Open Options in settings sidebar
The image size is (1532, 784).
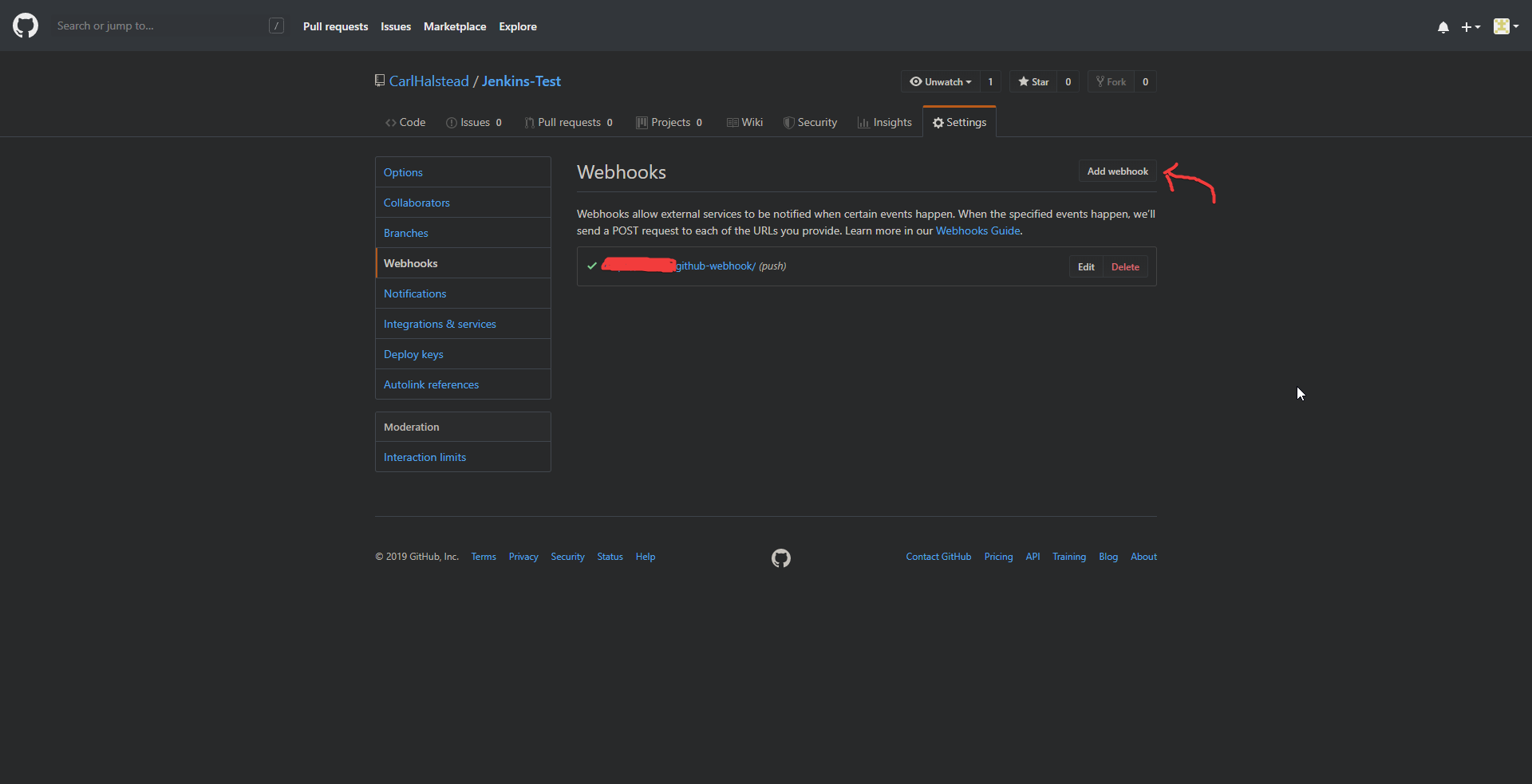point(463,172)
